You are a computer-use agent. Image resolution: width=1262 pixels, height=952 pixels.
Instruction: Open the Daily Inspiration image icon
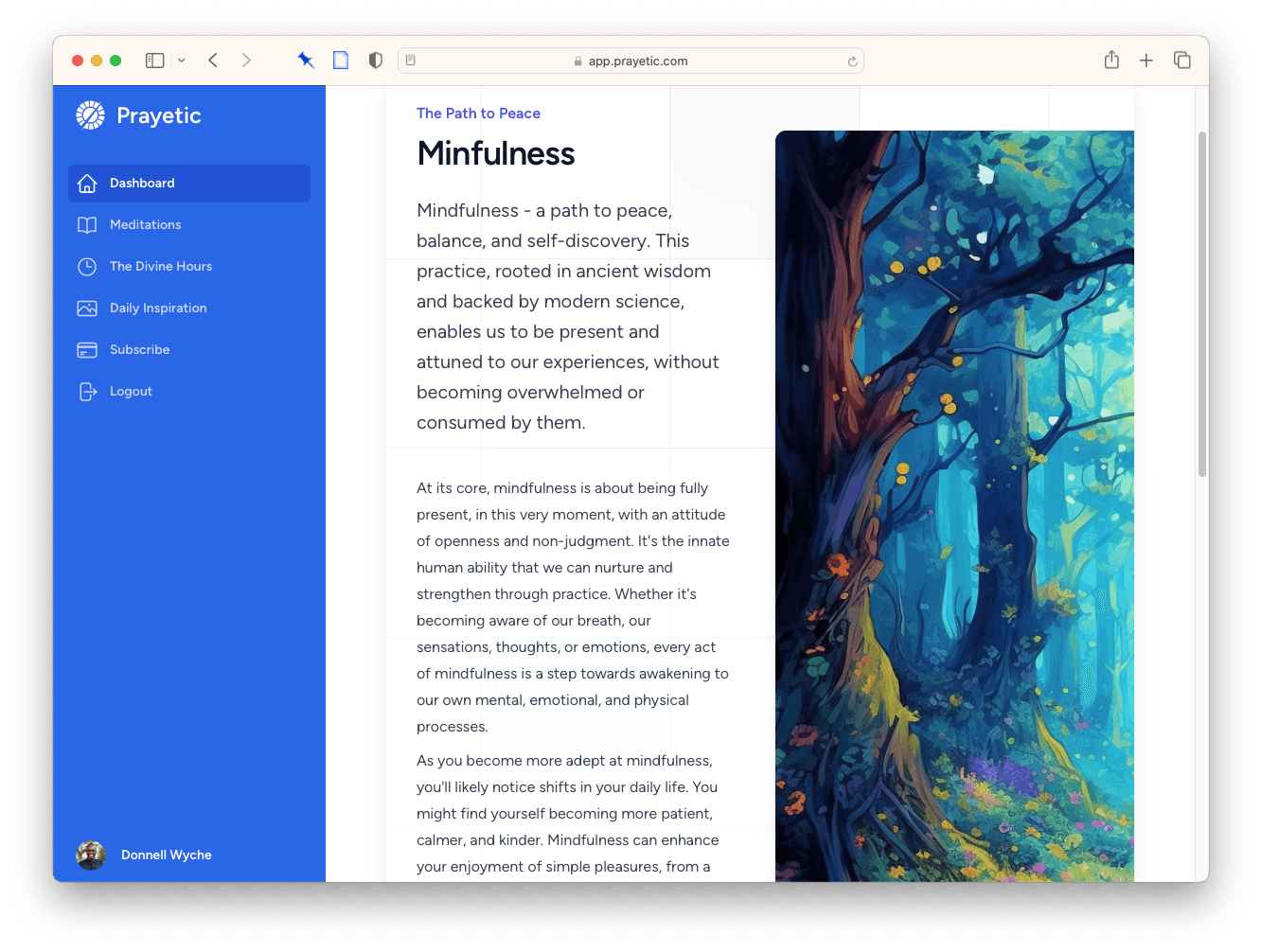(x=87, y=309)
